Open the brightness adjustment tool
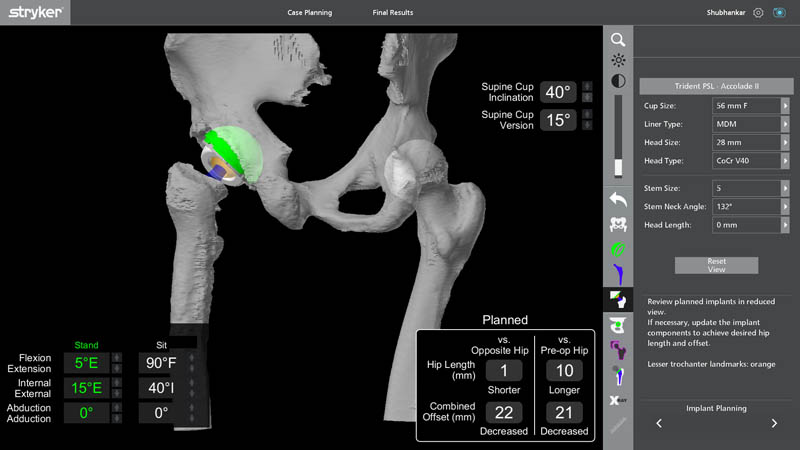The width and height of the screenshot is (800, 450). point(618,60)
